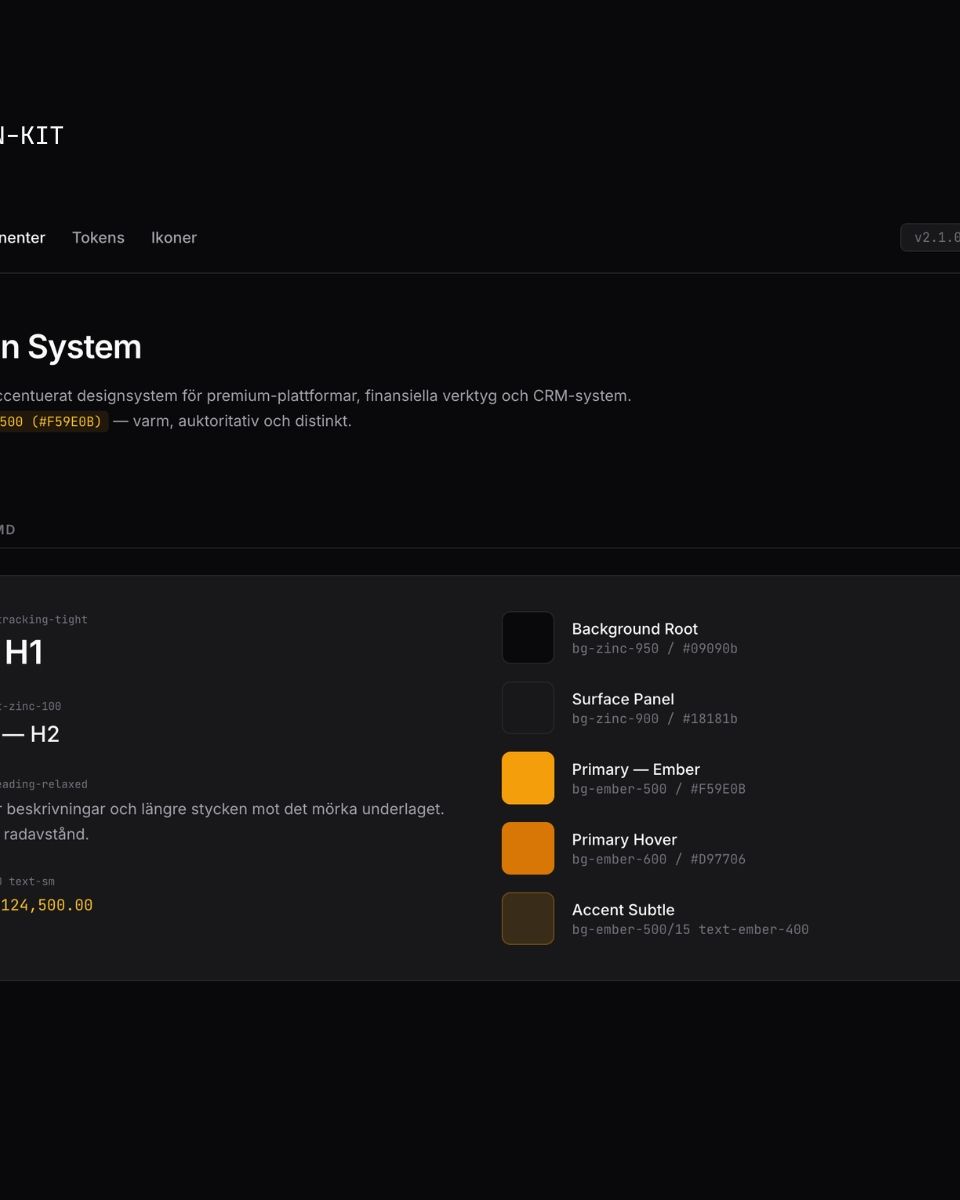
Task: Click the 'bg-zinc-950 / #09090b' token text
Action: click(655, 649)
